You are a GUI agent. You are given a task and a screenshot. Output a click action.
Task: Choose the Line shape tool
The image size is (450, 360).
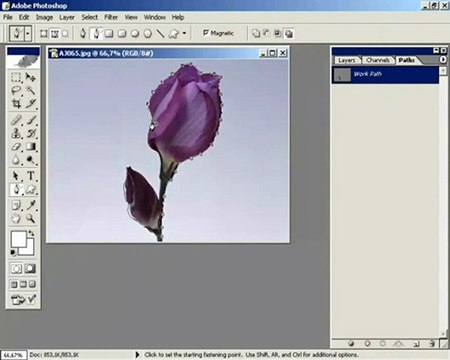coord(160,34)
